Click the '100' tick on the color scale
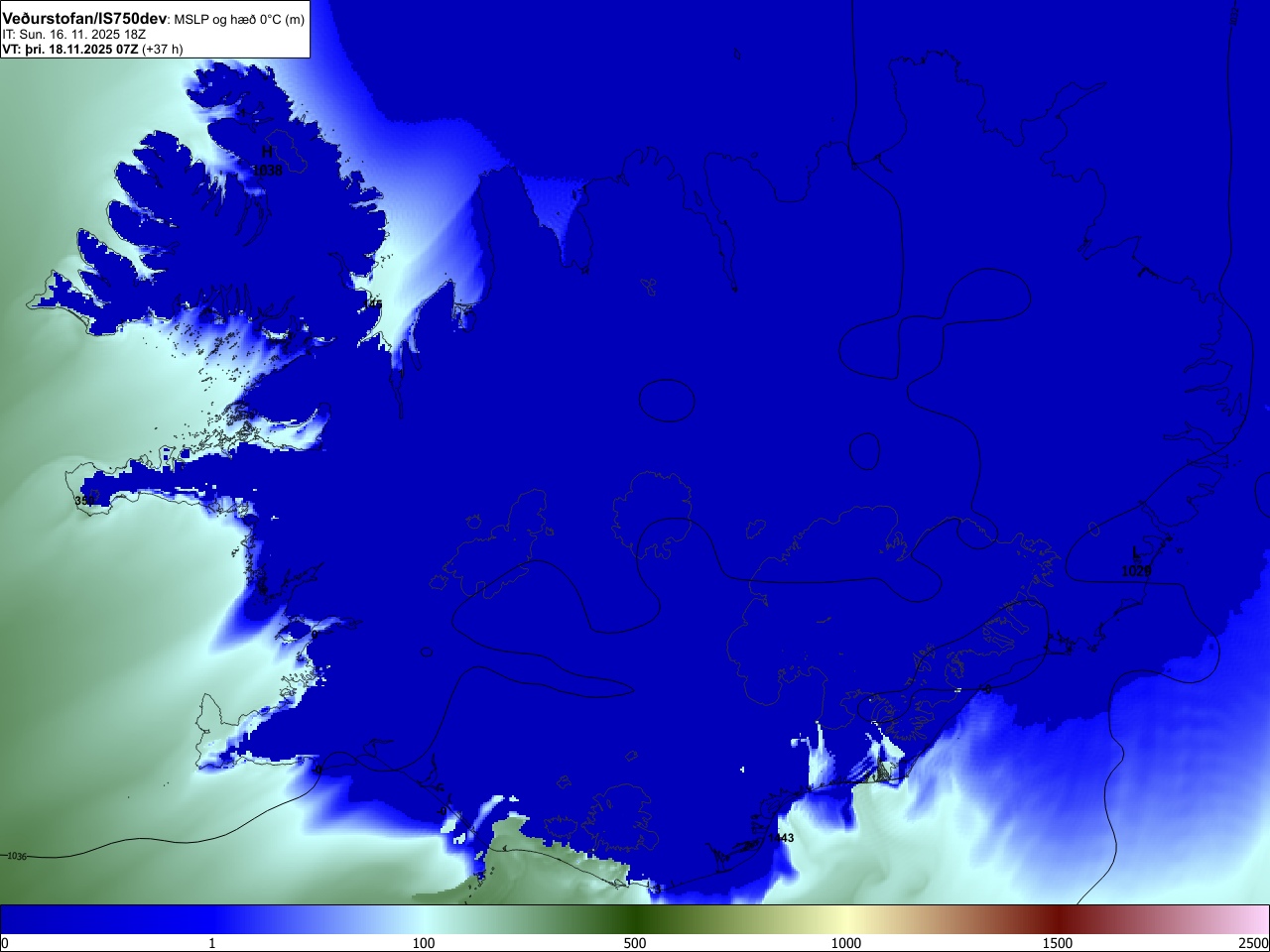The height and width of the screenshot is (952, 1270). coord(424,943)
